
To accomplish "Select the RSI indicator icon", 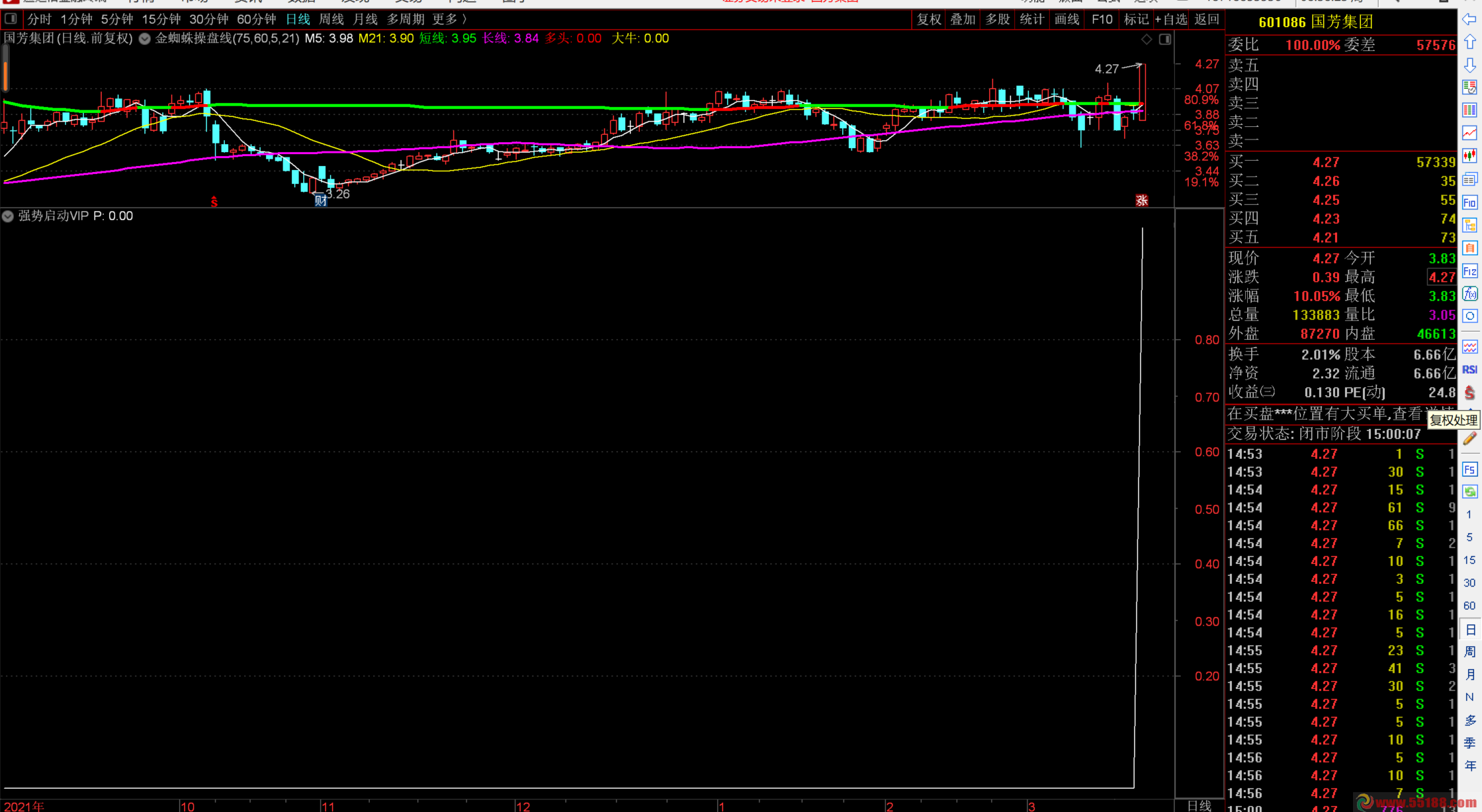I will 1469,370.
